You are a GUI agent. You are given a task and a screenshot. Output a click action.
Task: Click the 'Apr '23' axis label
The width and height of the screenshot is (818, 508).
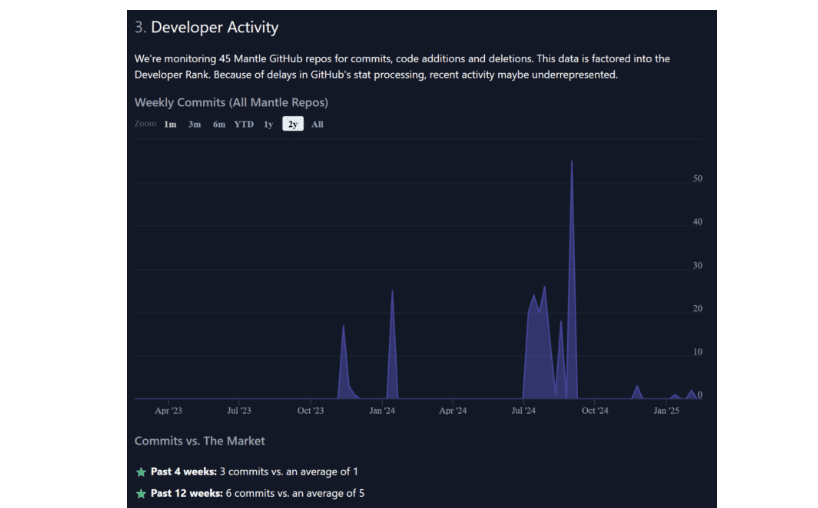tap(169, 410)
